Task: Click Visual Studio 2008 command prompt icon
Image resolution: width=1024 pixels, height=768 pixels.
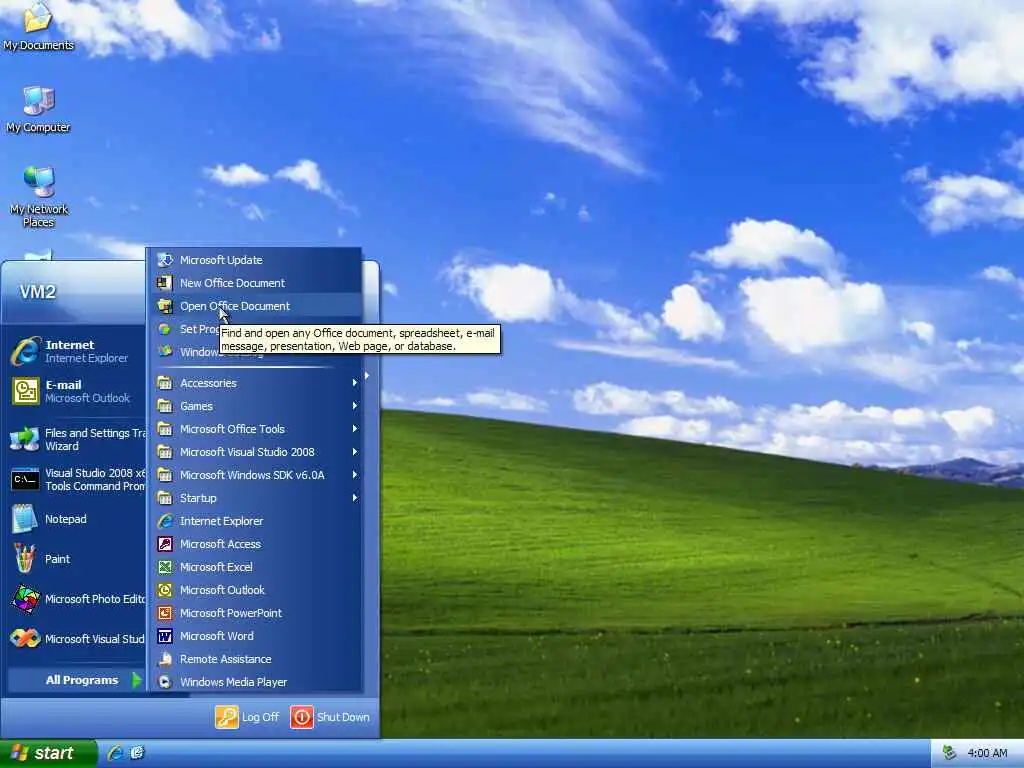Action: point(25,479)
